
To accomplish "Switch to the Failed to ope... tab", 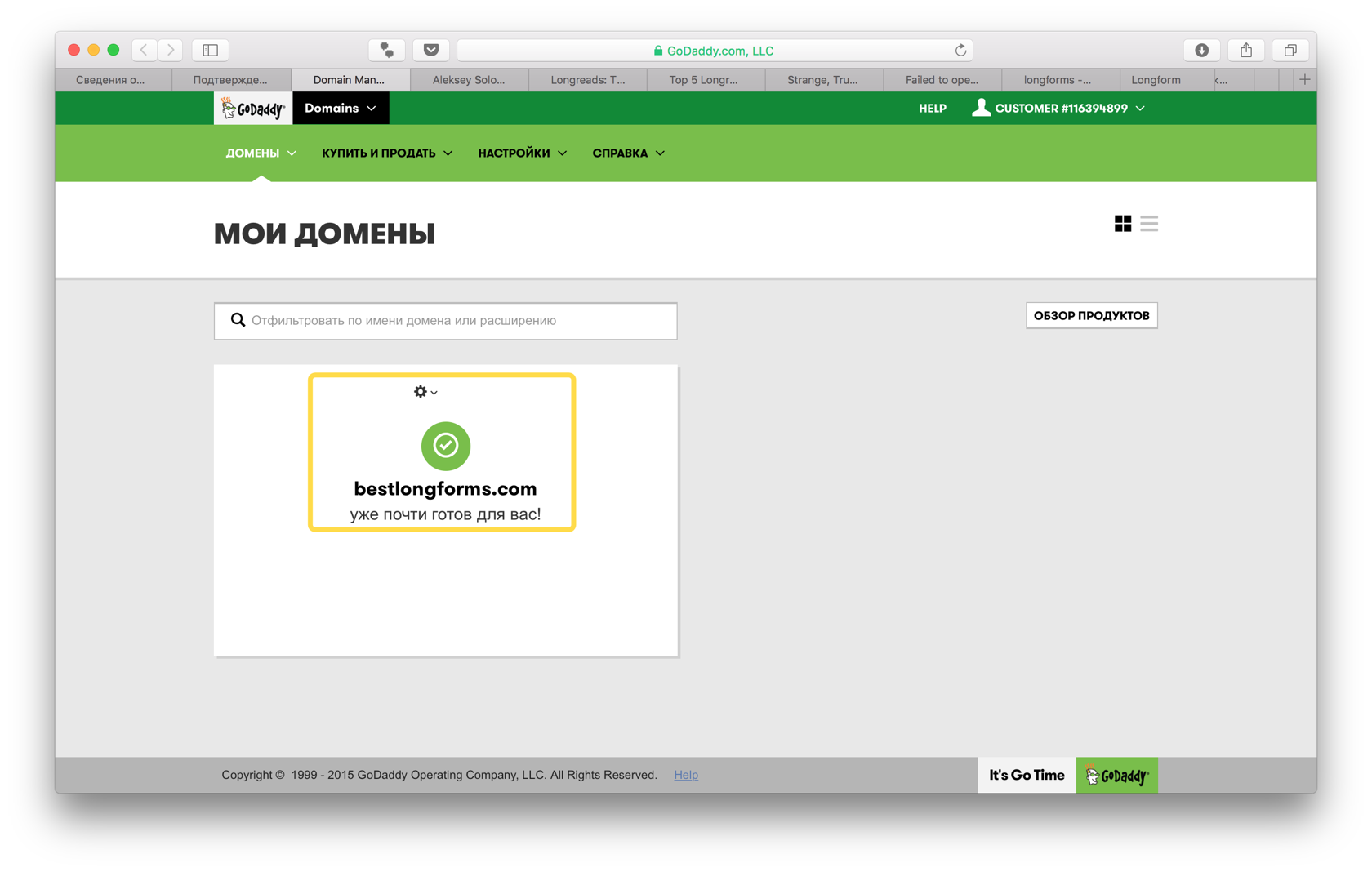I will (x=942, y=79).
